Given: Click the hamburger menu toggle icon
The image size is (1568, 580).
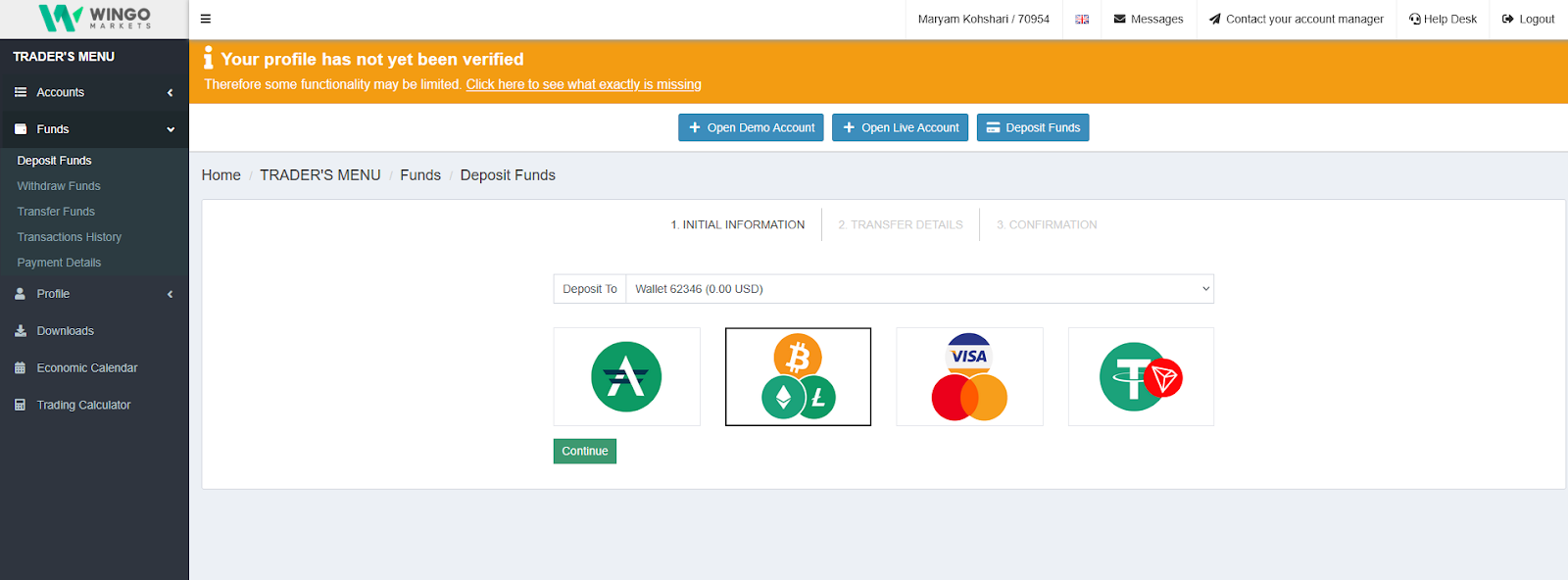Looking at the screenshot, I should (x=206, y=19).
